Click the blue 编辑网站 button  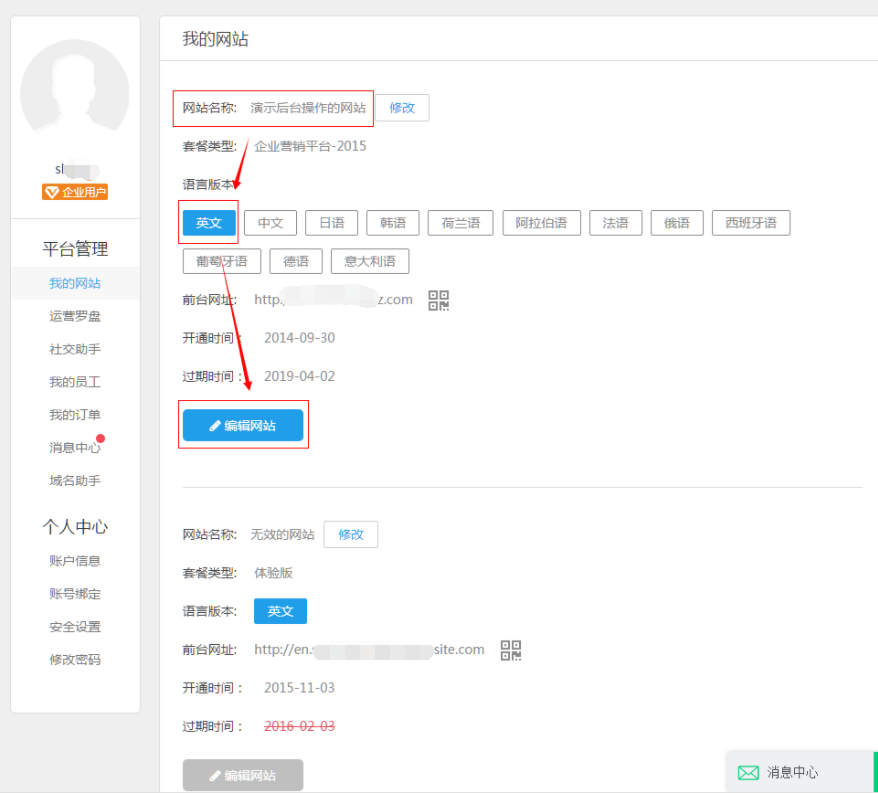click(x=243, y=424)
